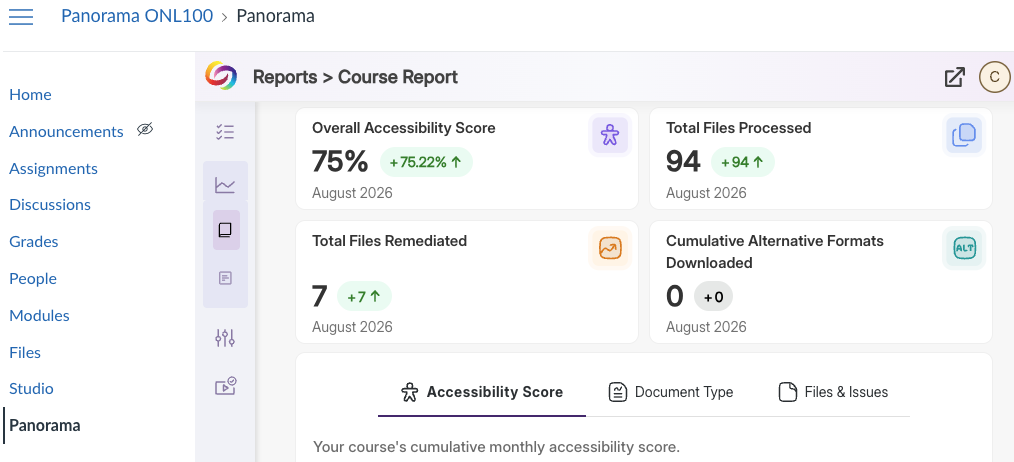The image size is (1014, 462).
Task: Switch to the Files & Issues tab
Action: coord(833,392)
